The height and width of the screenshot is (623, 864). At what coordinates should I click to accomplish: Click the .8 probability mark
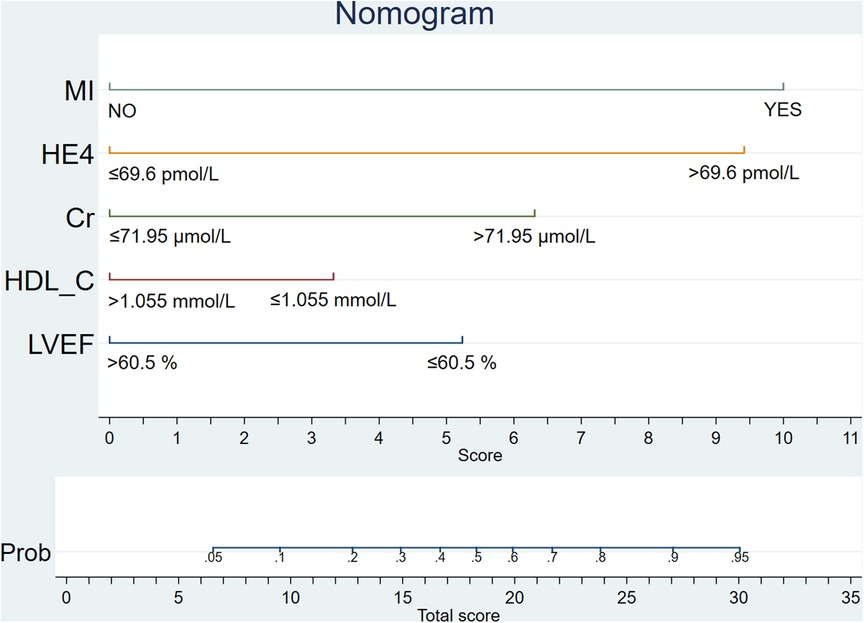point(600,557)
